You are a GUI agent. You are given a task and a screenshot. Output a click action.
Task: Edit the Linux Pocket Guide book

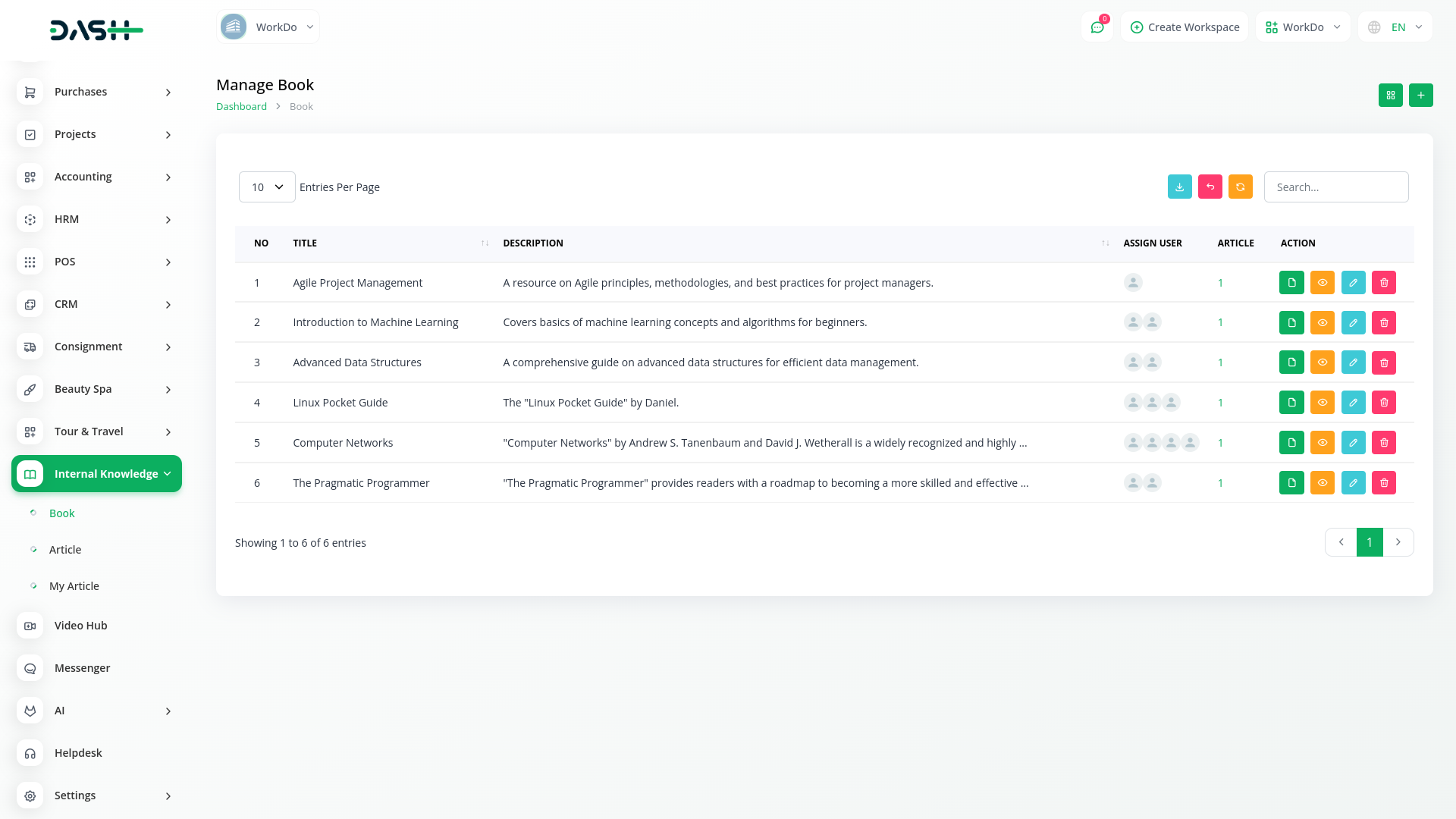(1353, 403)
